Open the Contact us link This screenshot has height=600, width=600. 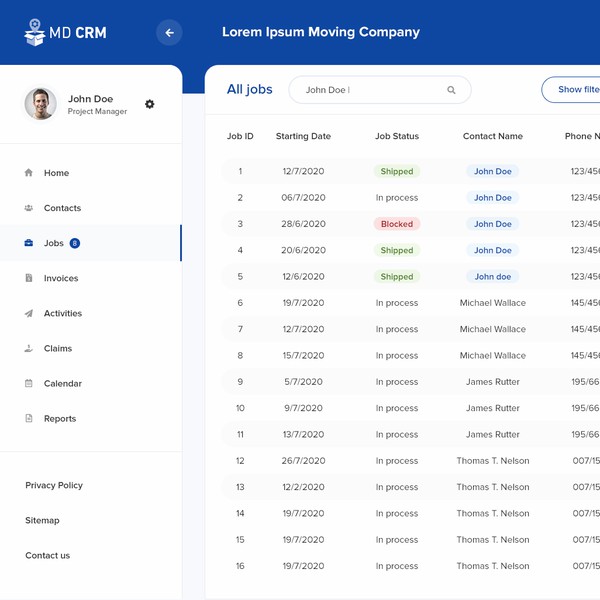click(x=47, y=555)
